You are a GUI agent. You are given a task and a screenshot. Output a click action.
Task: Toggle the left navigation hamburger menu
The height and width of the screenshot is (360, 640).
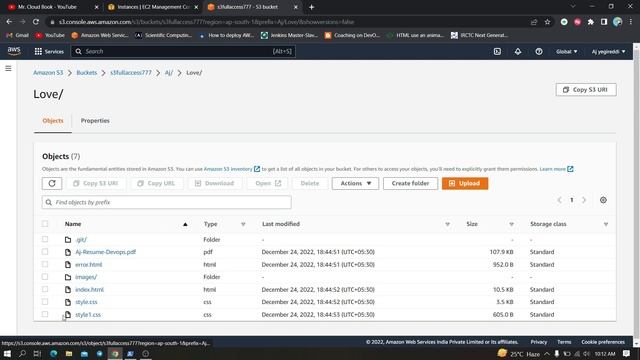tap(8, 69)
